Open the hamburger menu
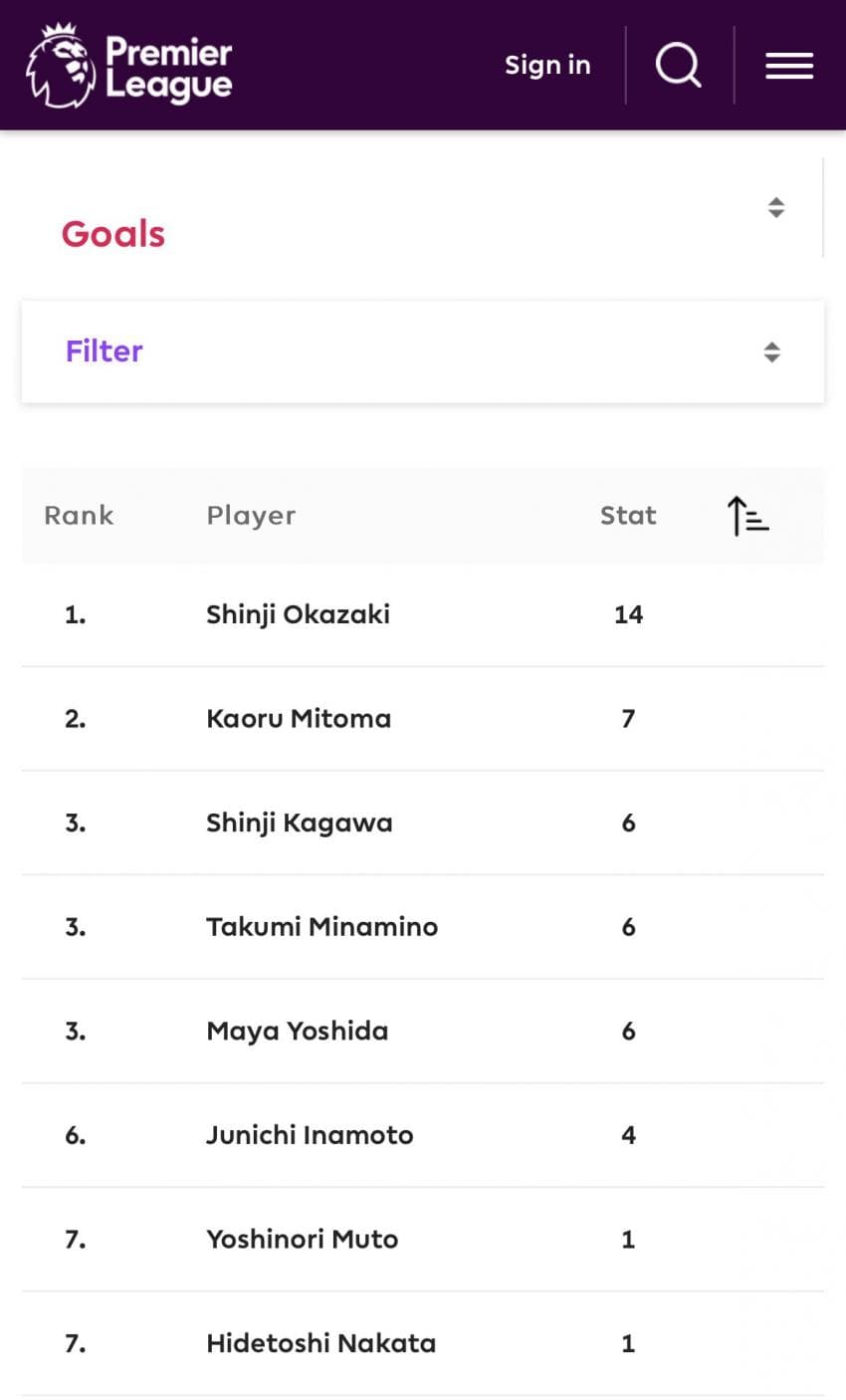This screenshot has width=846, height=1400. tap(789, 66)
